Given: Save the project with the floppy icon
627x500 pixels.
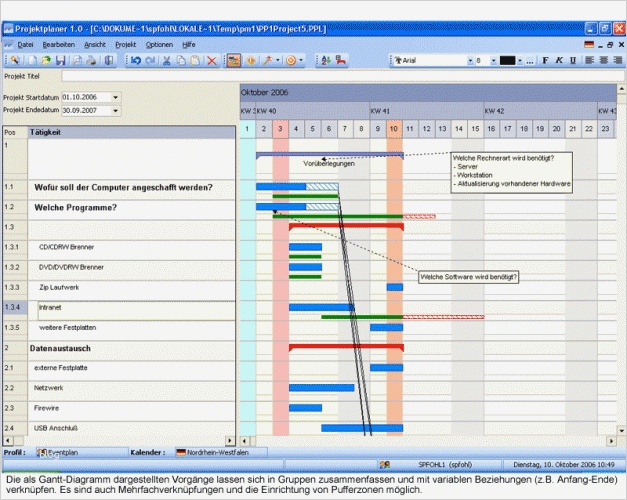Looking at the screenshot, I should [60, 60].
